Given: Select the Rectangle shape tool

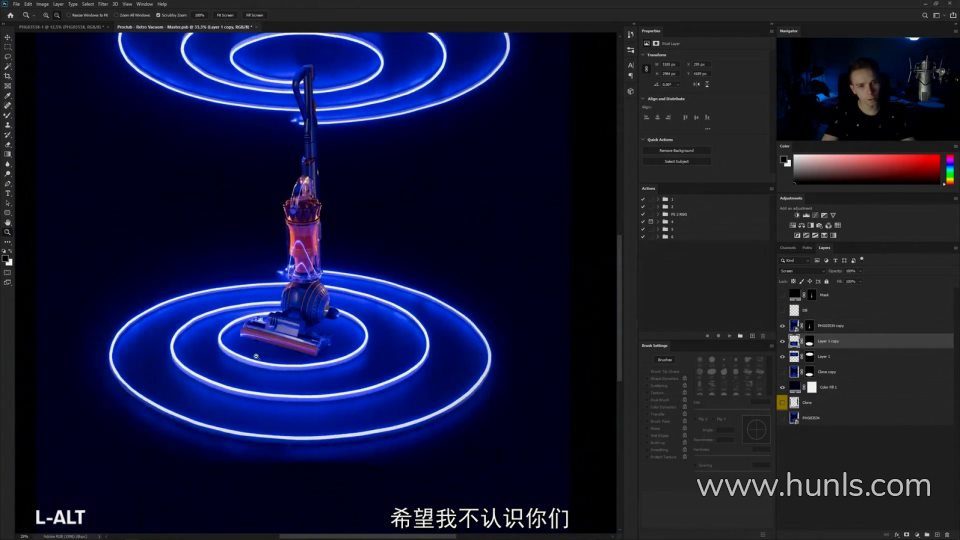Looking at the screenshot, I should pos(8,213).
